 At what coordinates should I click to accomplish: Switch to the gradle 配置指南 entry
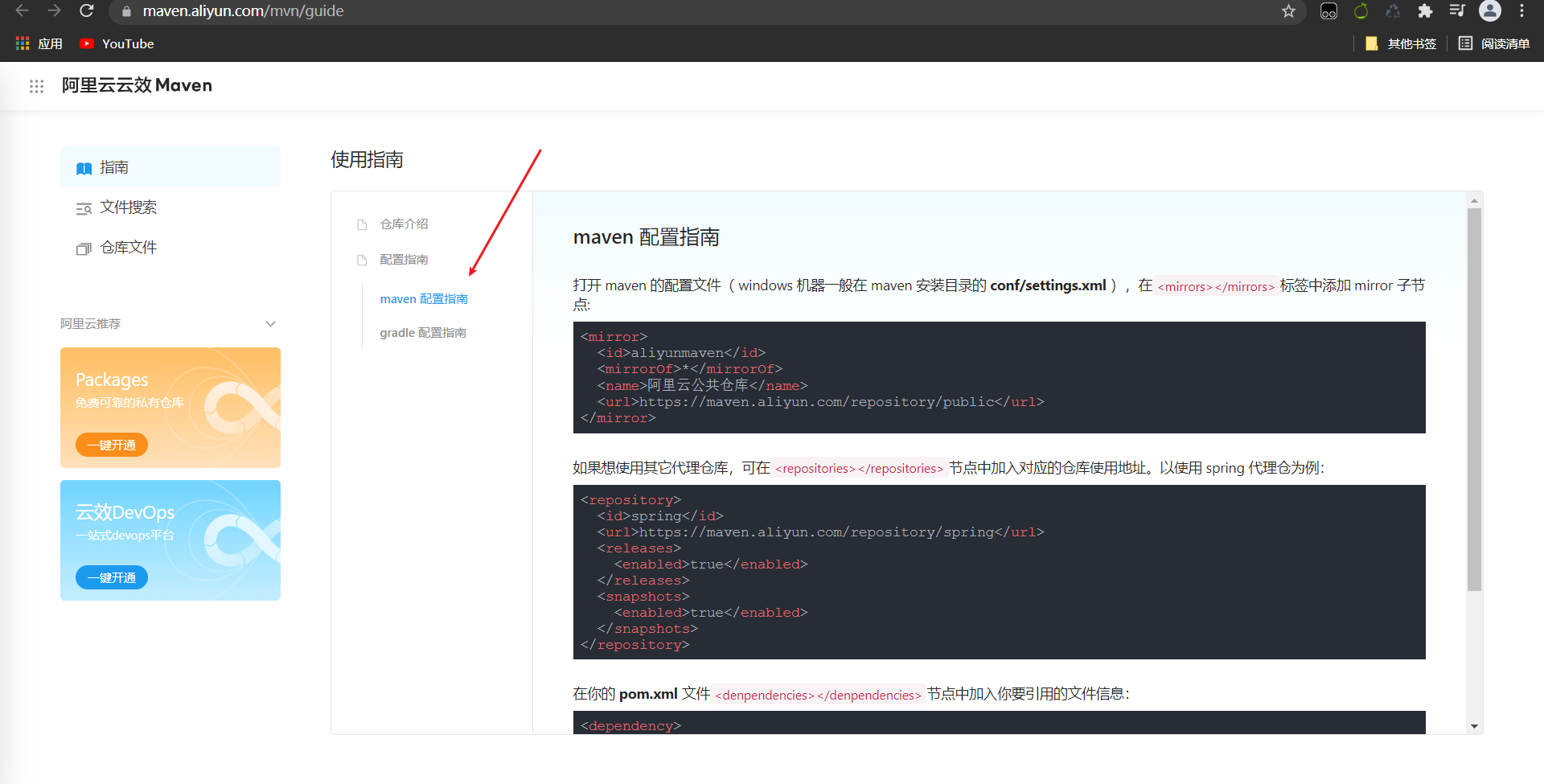[423, 332]
